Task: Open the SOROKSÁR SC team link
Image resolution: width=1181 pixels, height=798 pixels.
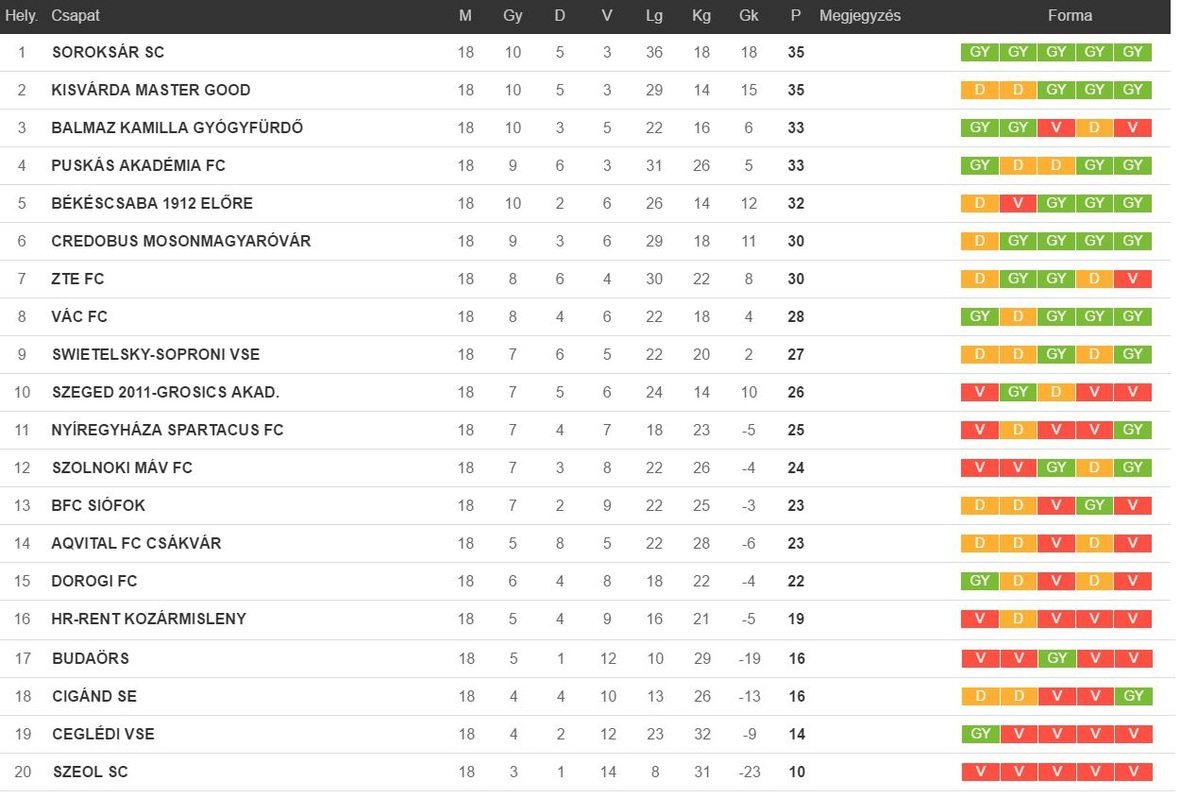Action: (x=108, y=52)
